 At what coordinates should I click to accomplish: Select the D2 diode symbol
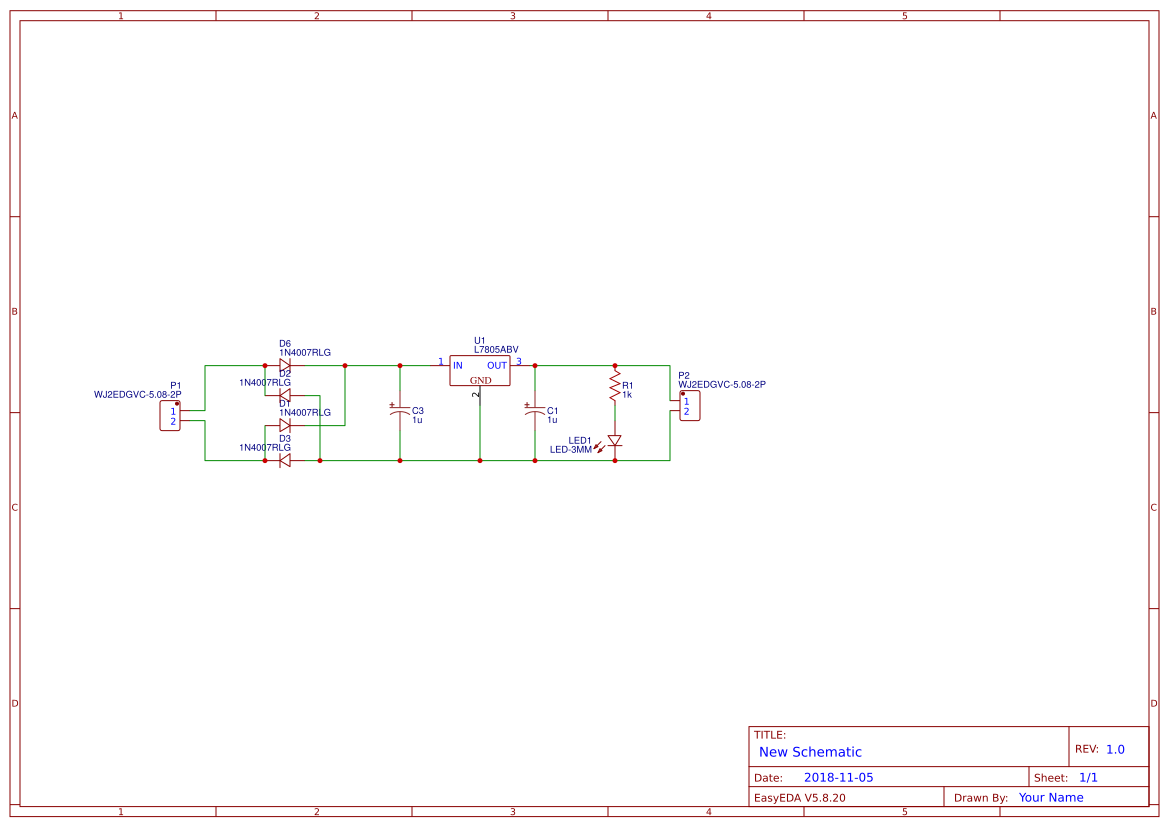(x=284, y=395)
